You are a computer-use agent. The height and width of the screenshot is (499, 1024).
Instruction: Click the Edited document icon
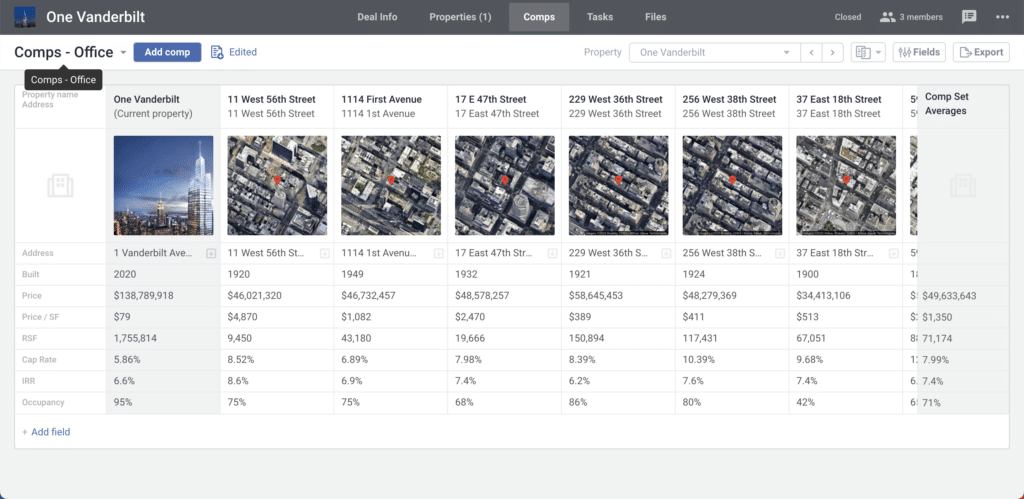[217, 52]
